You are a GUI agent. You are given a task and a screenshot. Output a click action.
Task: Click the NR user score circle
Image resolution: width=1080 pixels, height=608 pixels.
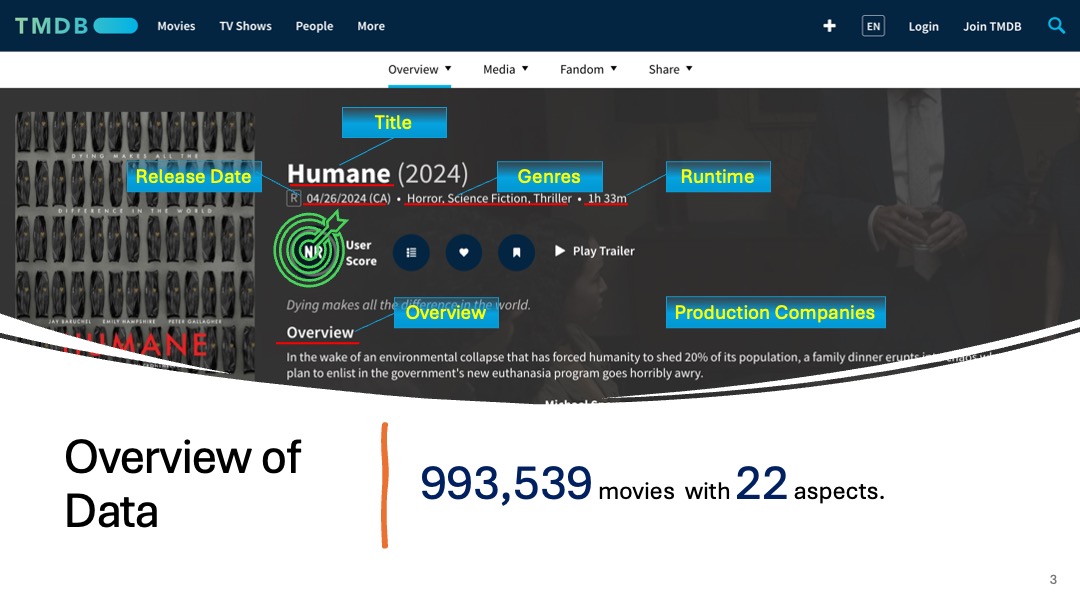click(x=312, y=251)
